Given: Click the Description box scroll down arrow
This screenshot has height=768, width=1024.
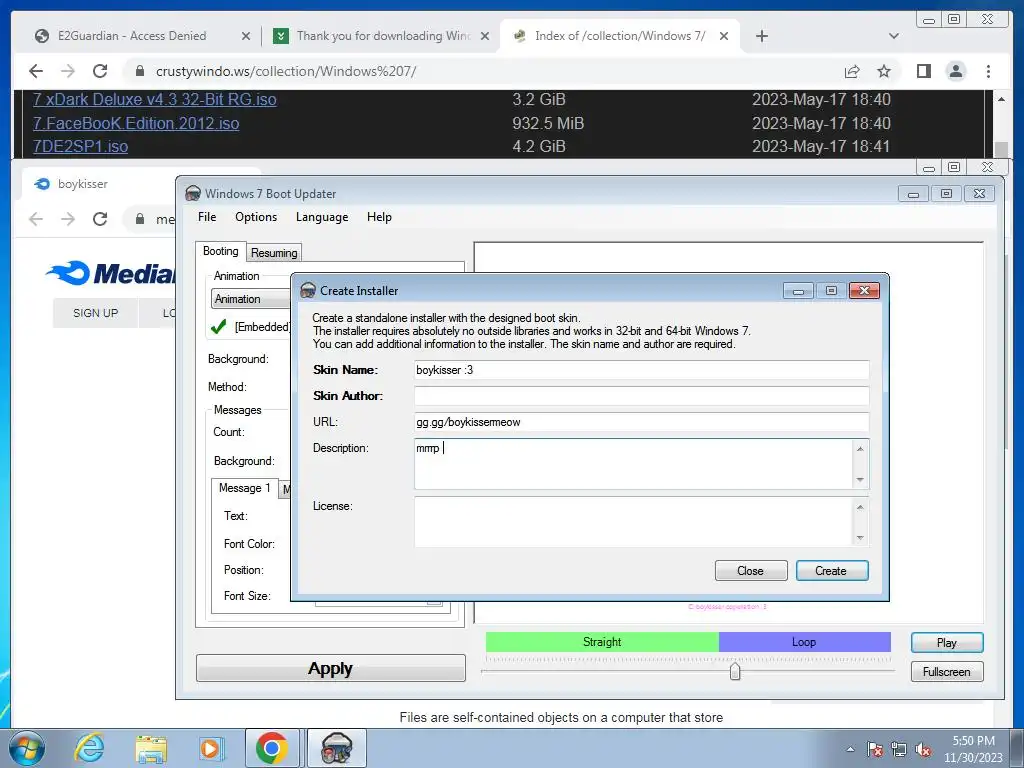Looking at the screenshot, I should pyautogui.click(x=860, y=480).
